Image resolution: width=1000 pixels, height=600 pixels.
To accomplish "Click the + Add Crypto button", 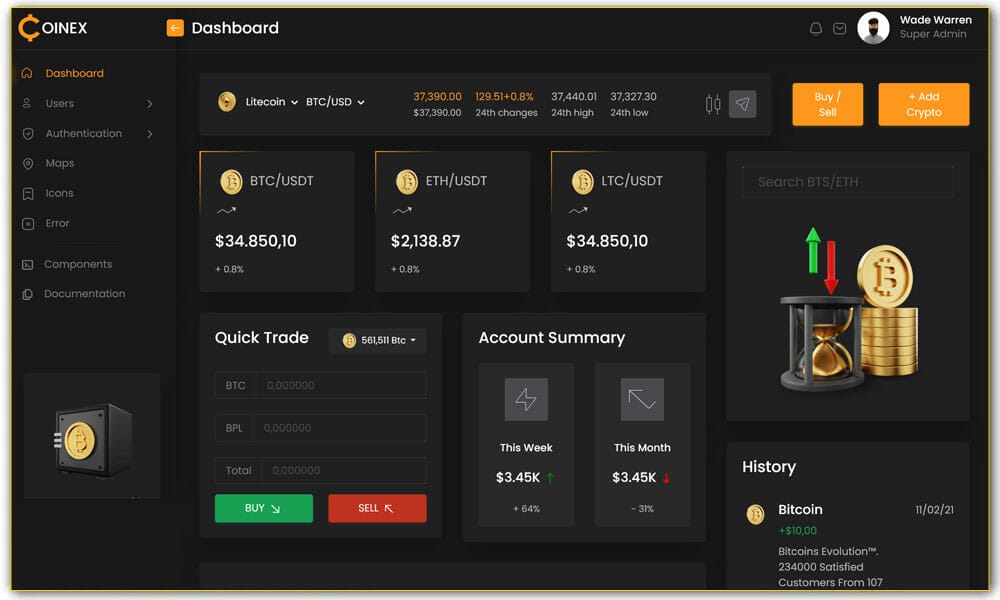I will click(923, 103).
